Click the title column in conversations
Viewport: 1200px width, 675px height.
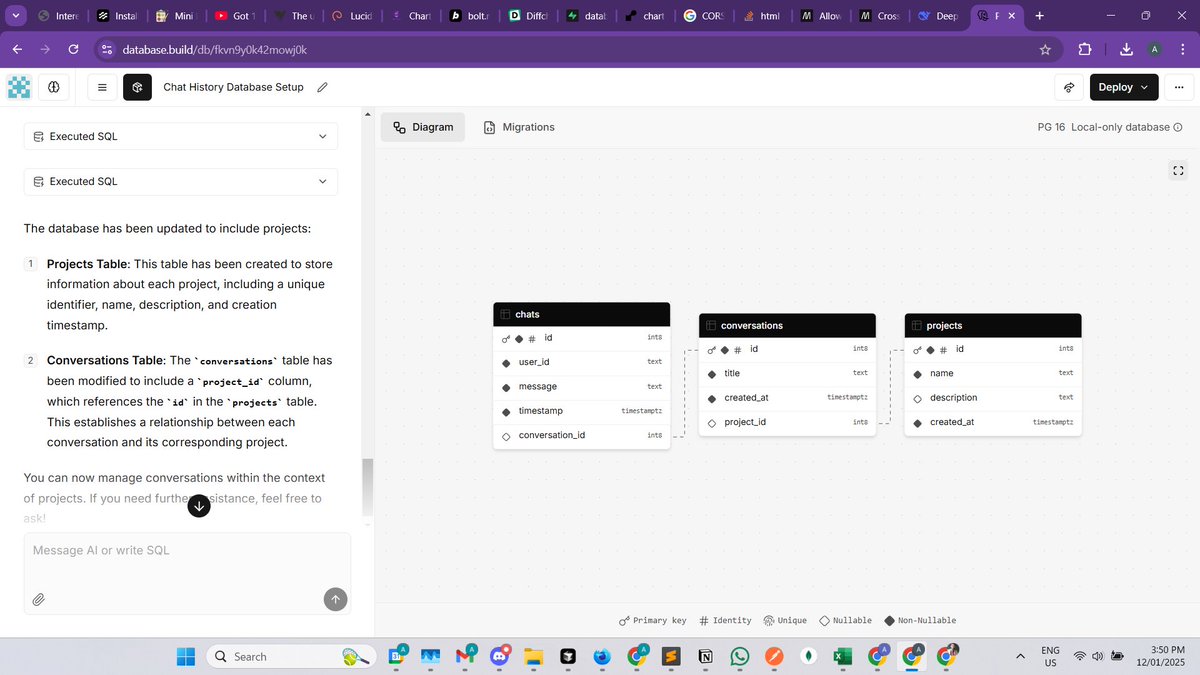click(787, 373)
